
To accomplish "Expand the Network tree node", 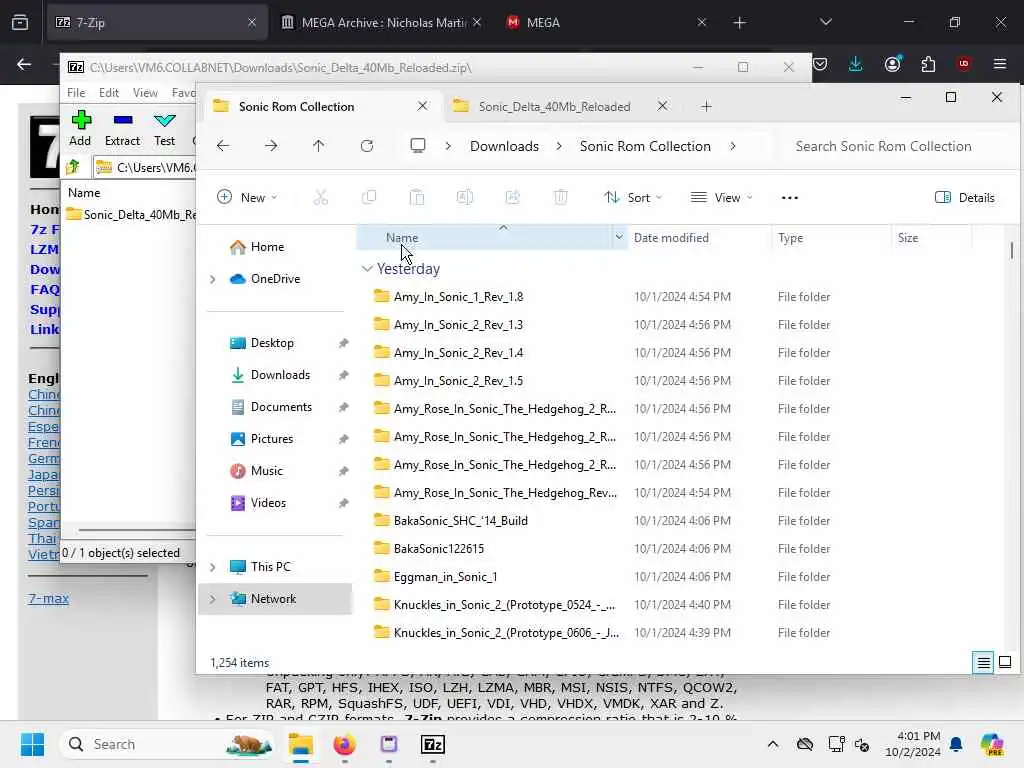I will [x=212, y=599].
